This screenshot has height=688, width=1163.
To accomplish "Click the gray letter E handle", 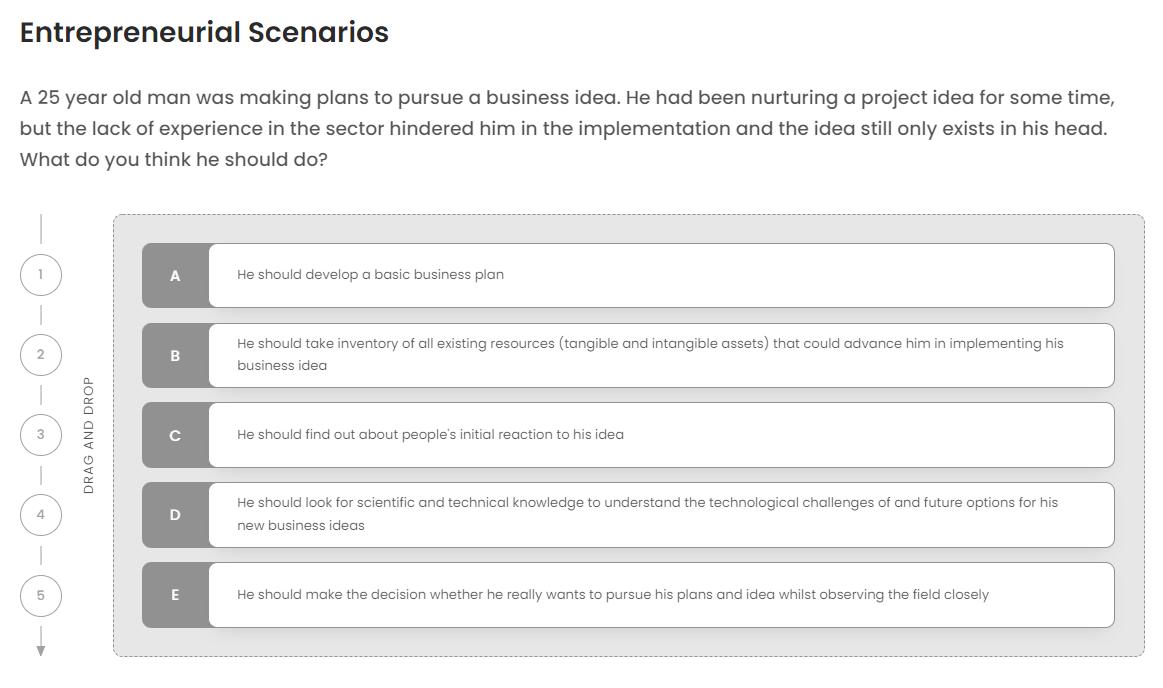I will point(176,595).
